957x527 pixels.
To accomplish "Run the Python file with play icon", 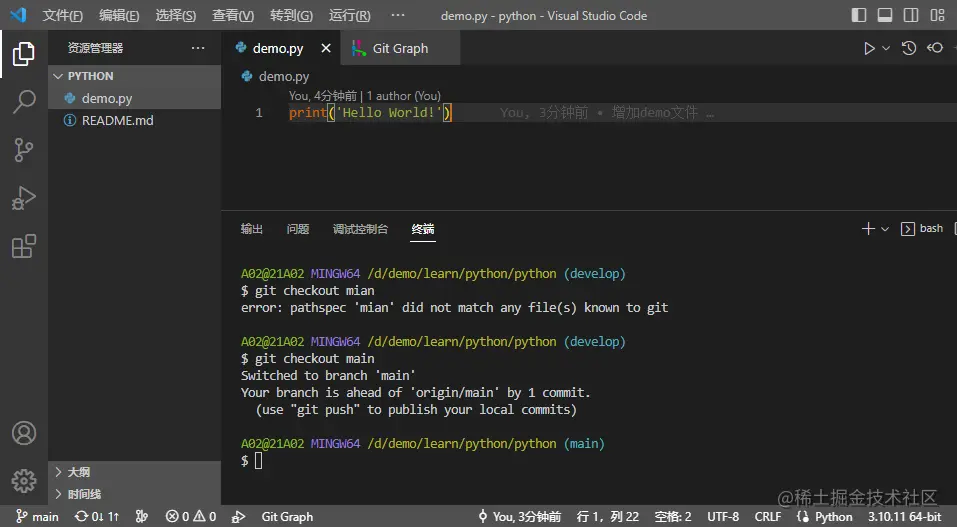I will pos(869,48).
